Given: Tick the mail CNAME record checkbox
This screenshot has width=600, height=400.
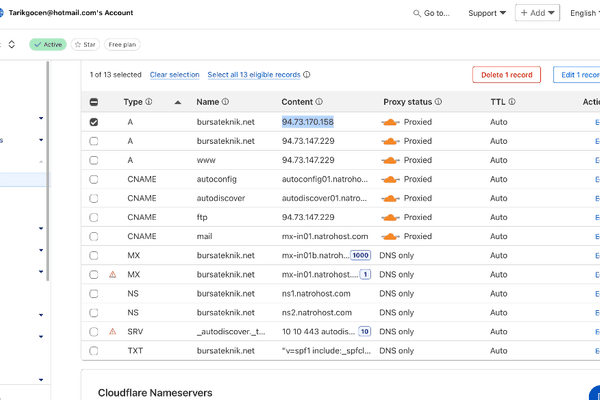Looking at the screenshot, I should pos(94,237).
